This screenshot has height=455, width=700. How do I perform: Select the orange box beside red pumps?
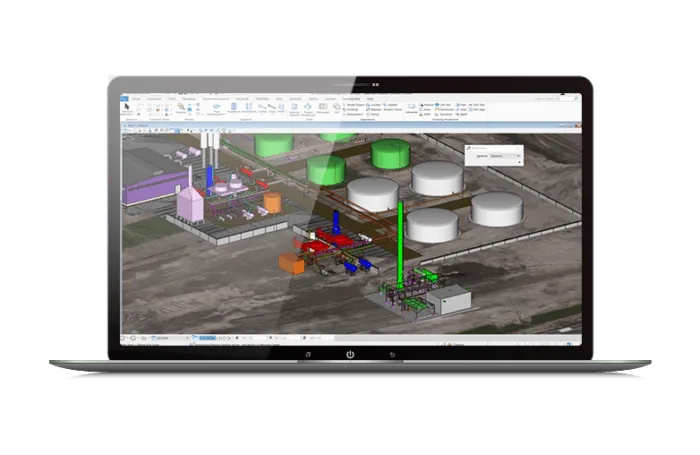292,263
